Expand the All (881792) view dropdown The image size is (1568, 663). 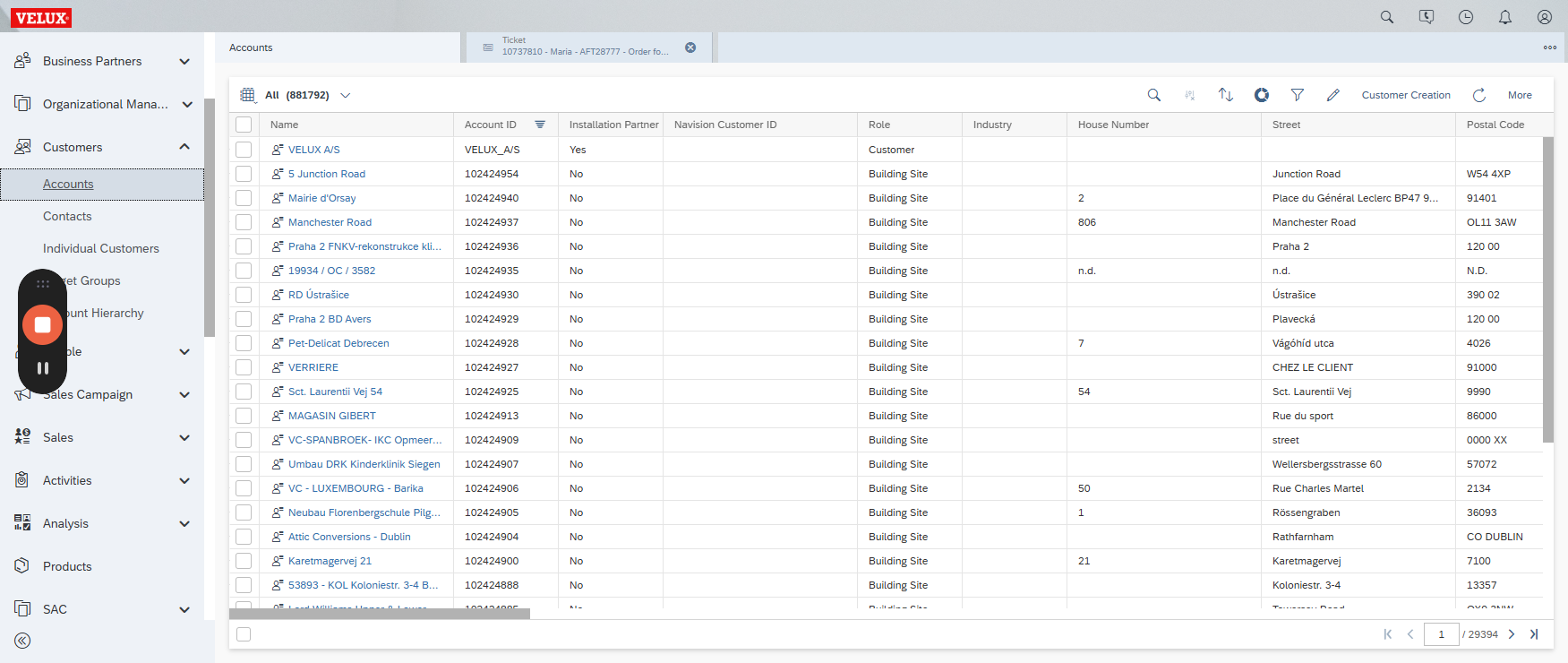[345, 95]
